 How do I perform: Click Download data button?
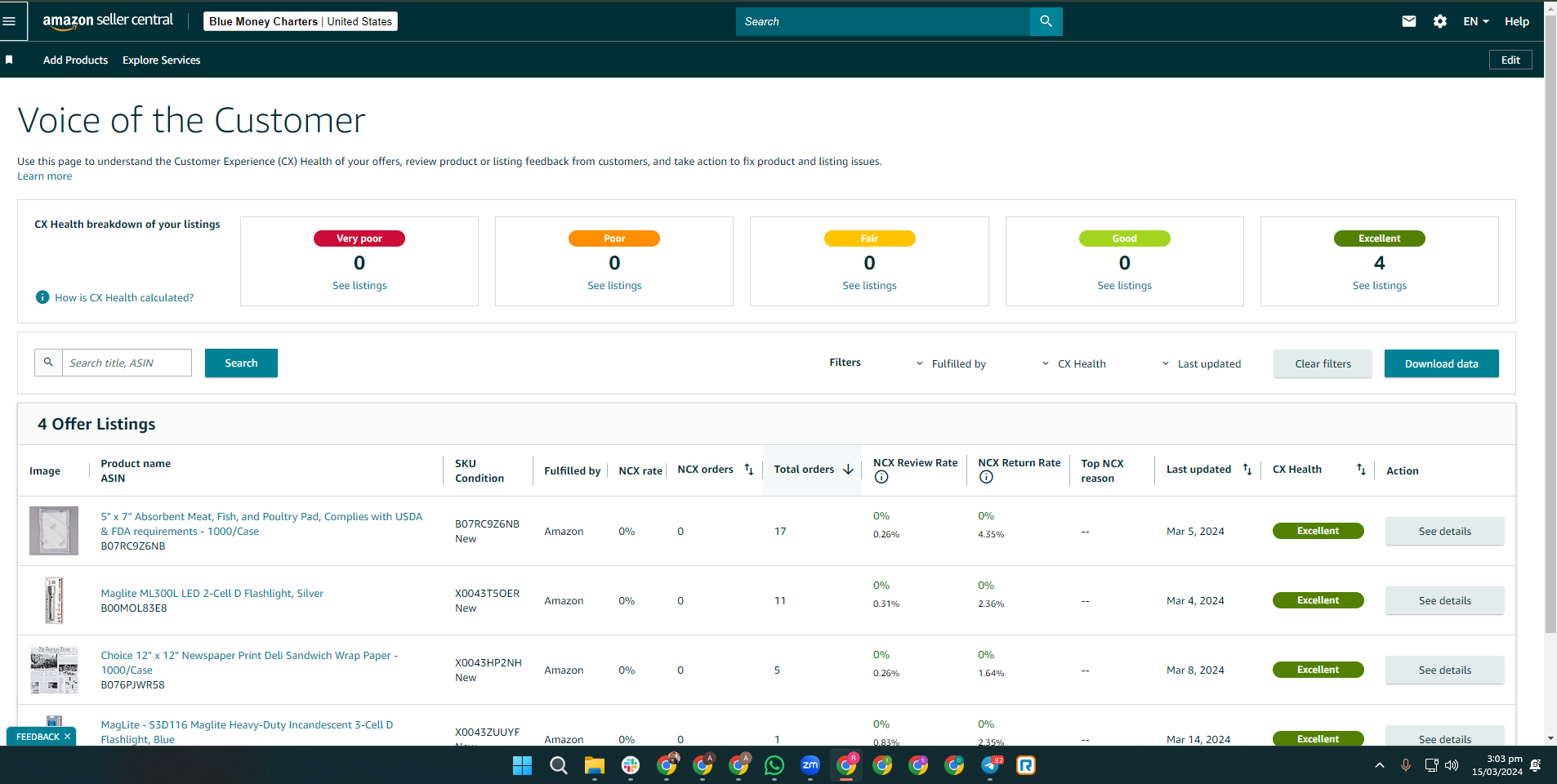pyautogui.click(x=1441, y=363)
